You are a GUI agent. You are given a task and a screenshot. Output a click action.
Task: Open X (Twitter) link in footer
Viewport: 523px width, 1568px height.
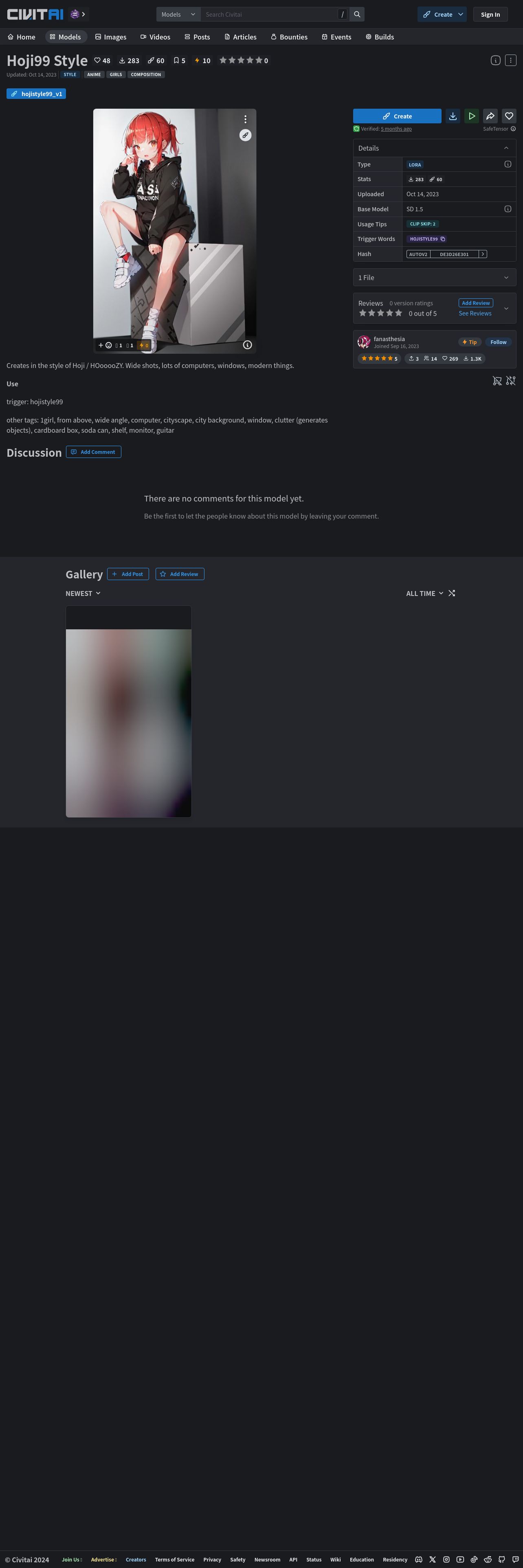432,1559
